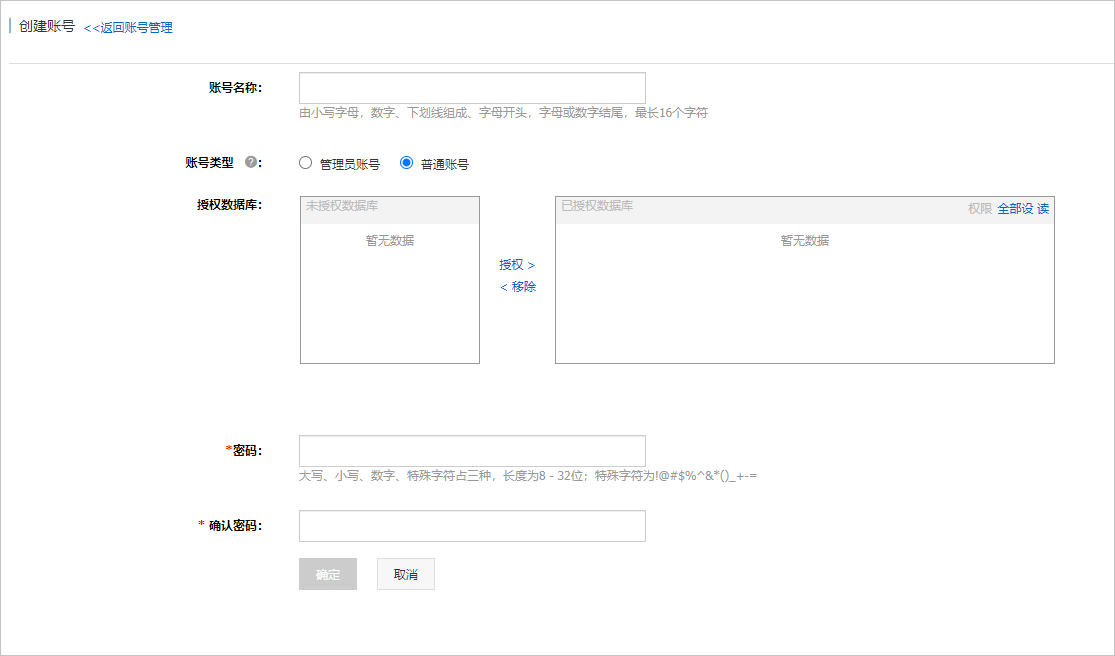1115x656 pixels.
Task: Click the 授权 > transfer control
Action: [x=516, y=265]
